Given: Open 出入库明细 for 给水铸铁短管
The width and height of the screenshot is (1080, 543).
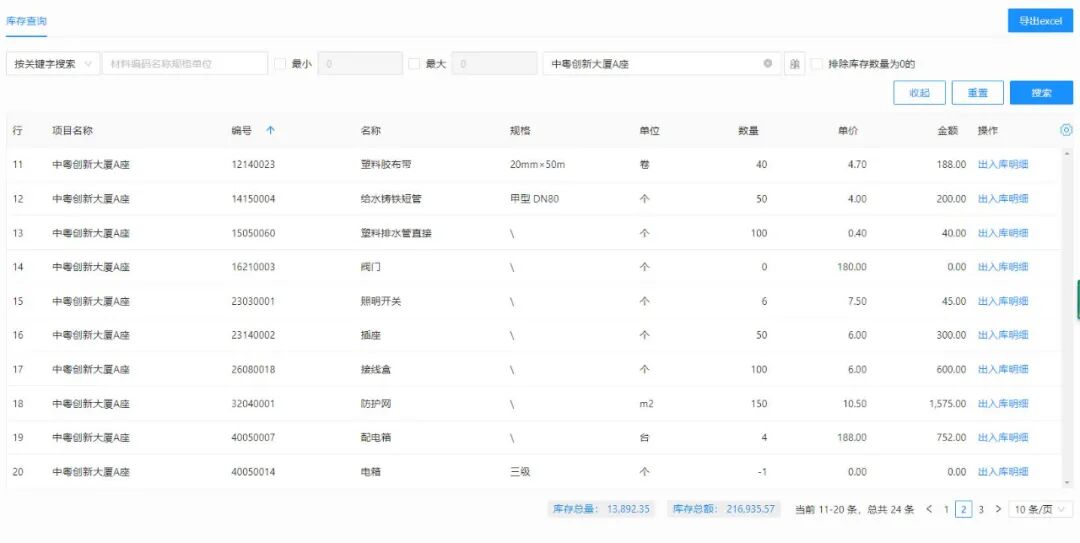Looking at the screenshot, I should pyautogui.click(x=1003, y=199).
